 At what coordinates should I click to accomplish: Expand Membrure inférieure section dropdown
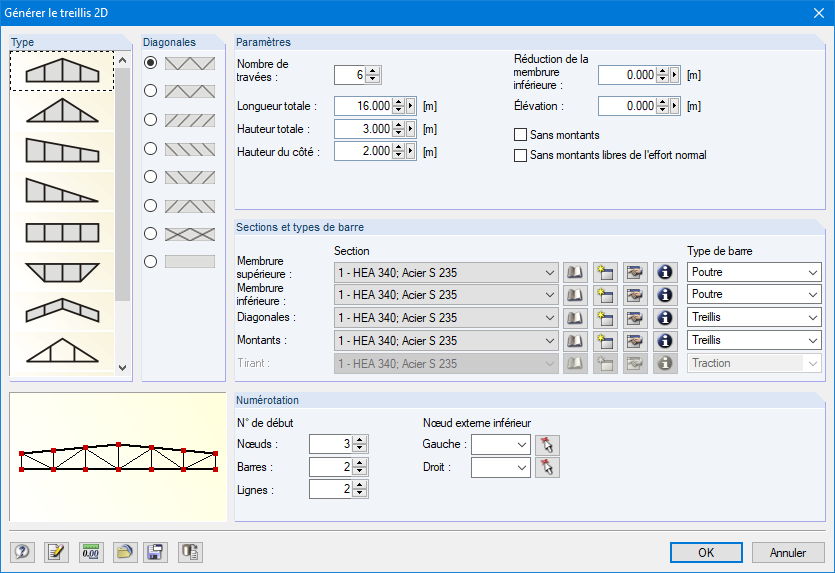click(550, 295)
